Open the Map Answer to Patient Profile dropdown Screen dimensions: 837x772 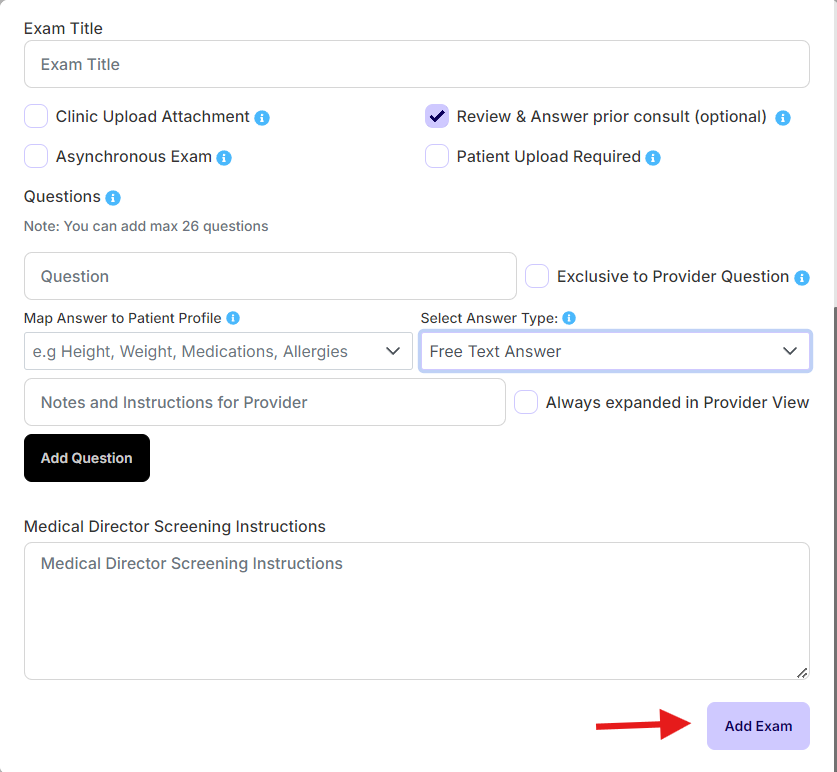[x=218, y=351]
